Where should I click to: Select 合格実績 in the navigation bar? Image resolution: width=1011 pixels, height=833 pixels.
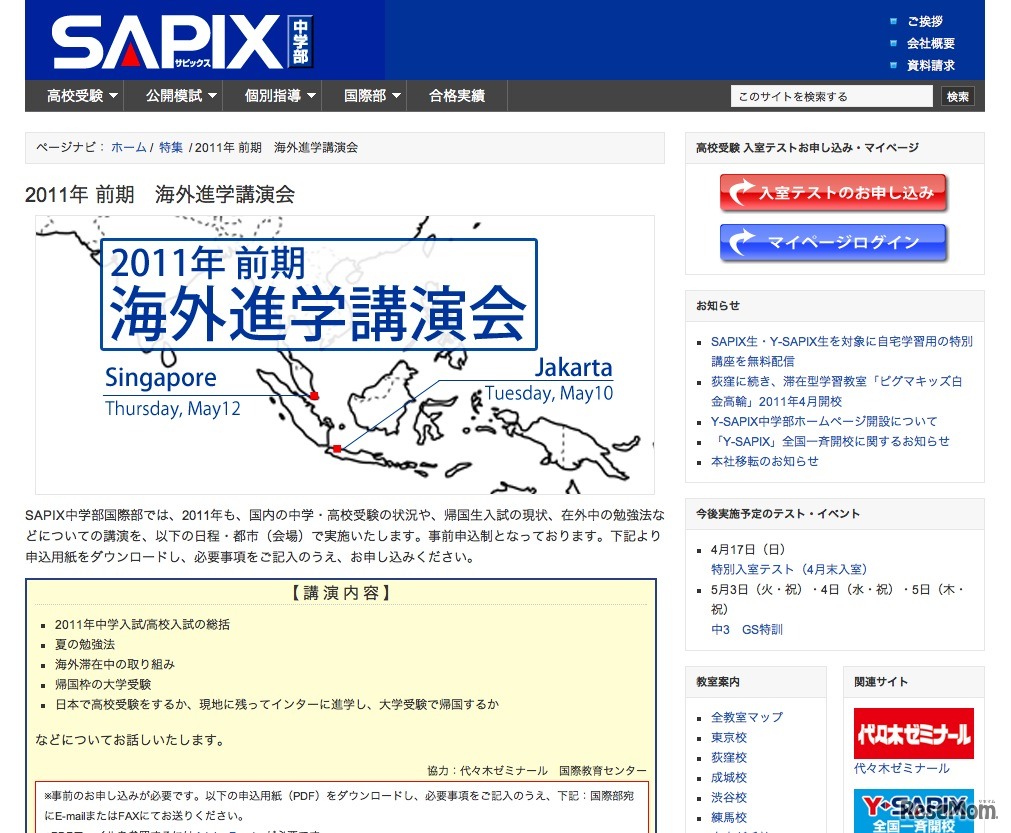coord(457,95)
